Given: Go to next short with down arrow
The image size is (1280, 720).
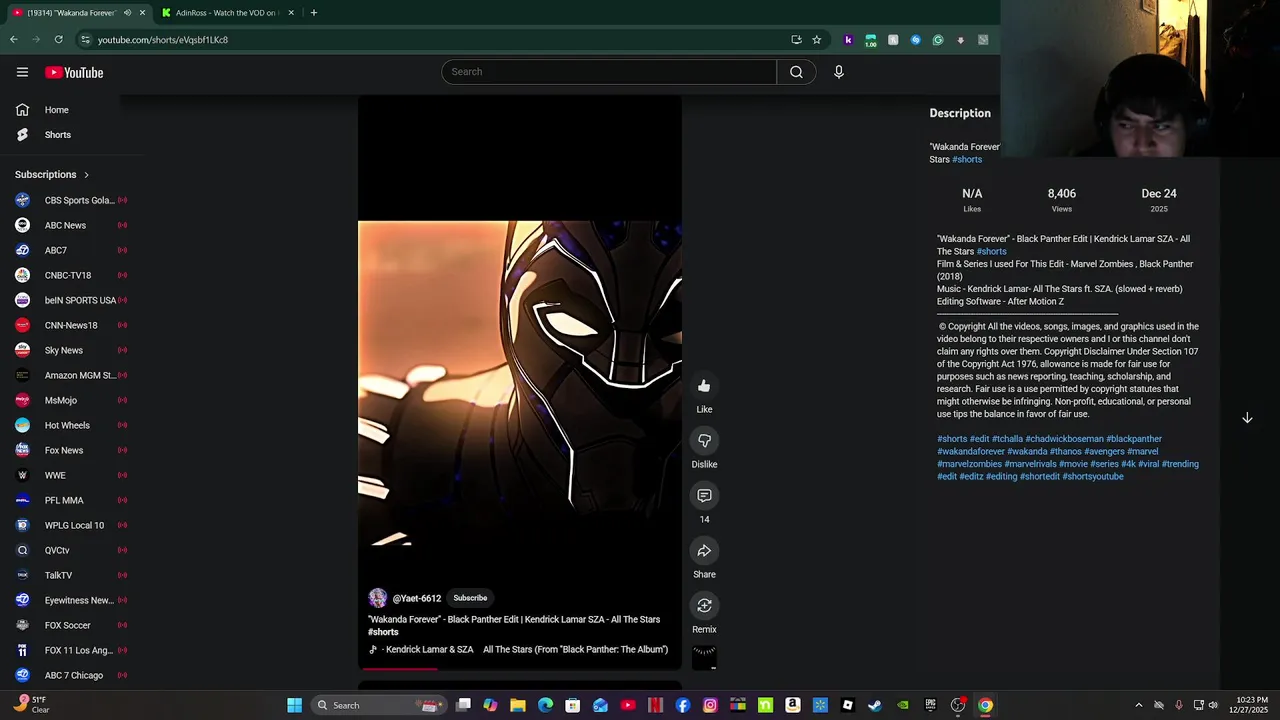Looking at the screenshot, I should [x=1247, y=418].
